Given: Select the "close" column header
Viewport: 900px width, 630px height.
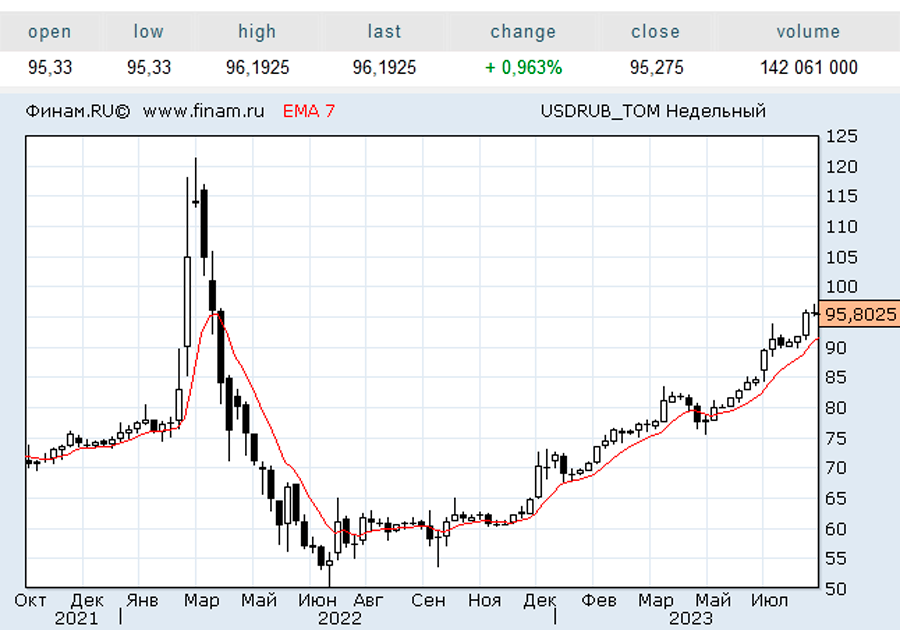Looking at the screenshot, I should click(x=655, y=32).
